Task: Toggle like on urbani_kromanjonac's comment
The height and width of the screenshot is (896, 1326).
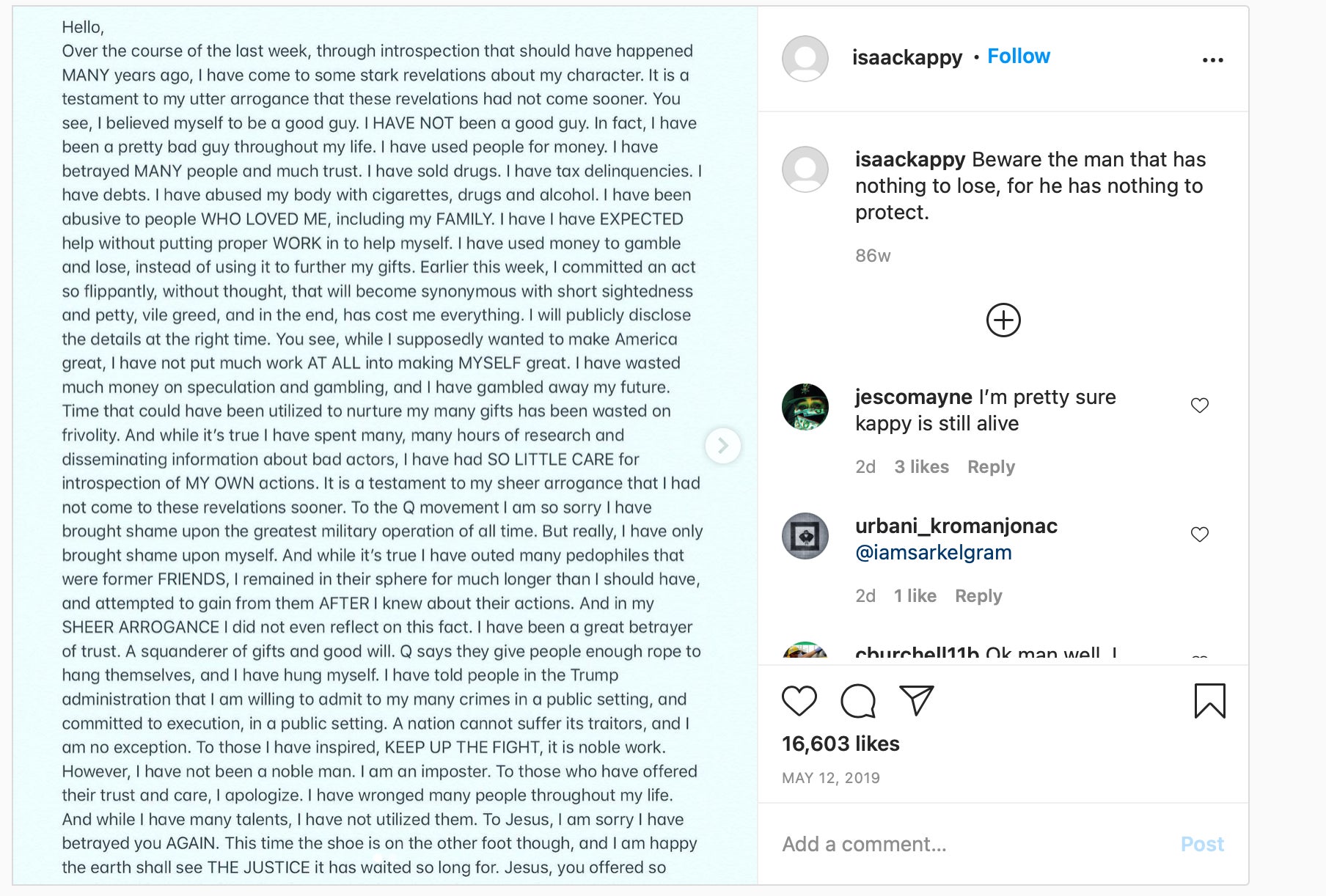Action: click(1200, 535)
